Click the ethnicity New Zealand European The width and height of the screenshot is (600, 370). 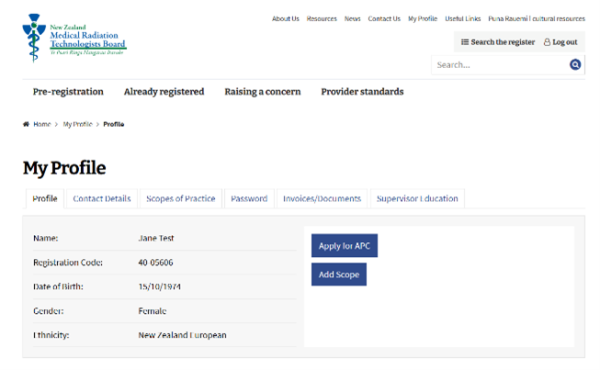(182, 335)
